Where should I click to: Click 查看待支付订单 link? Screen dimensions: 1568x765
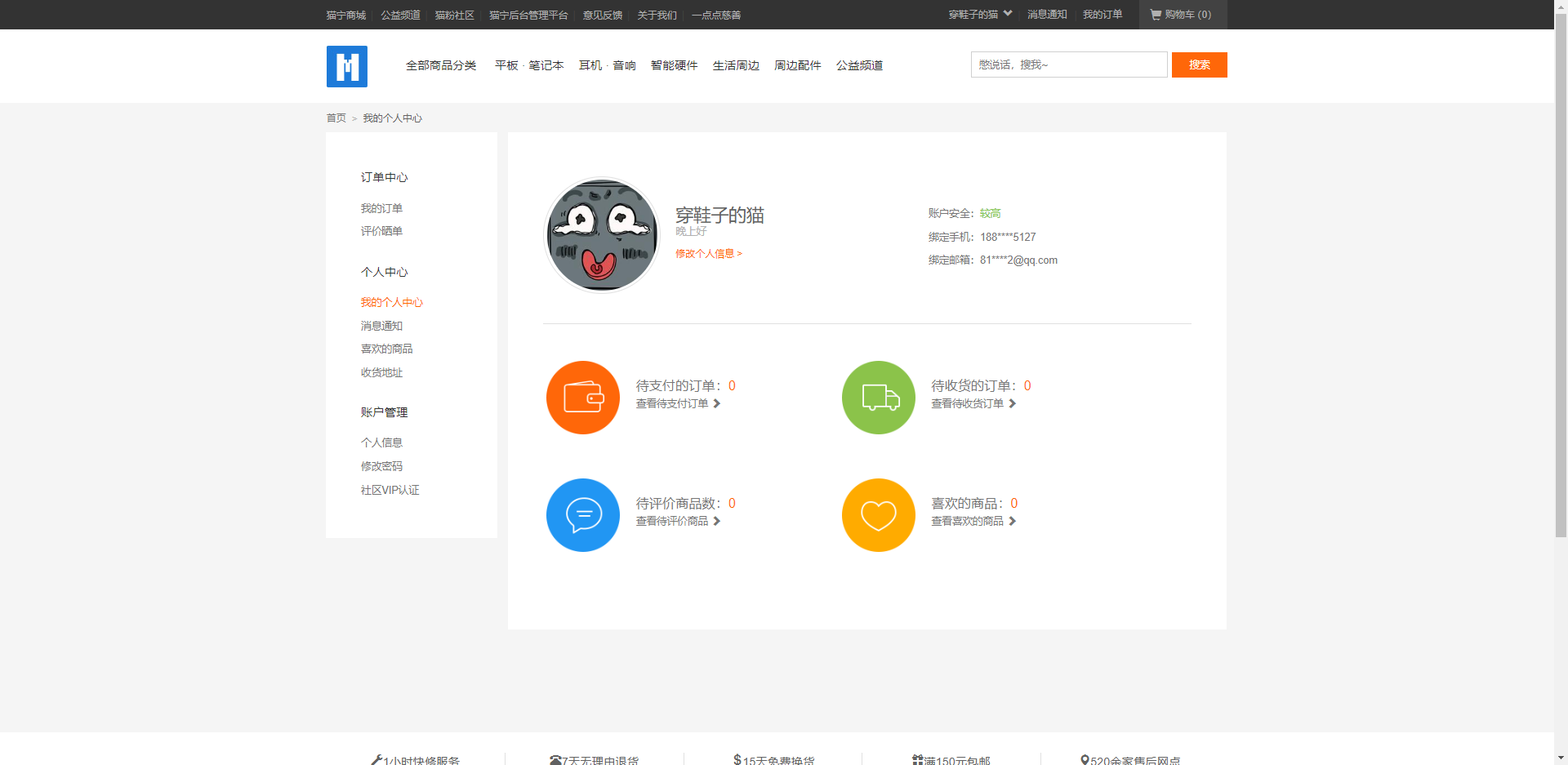672,404
